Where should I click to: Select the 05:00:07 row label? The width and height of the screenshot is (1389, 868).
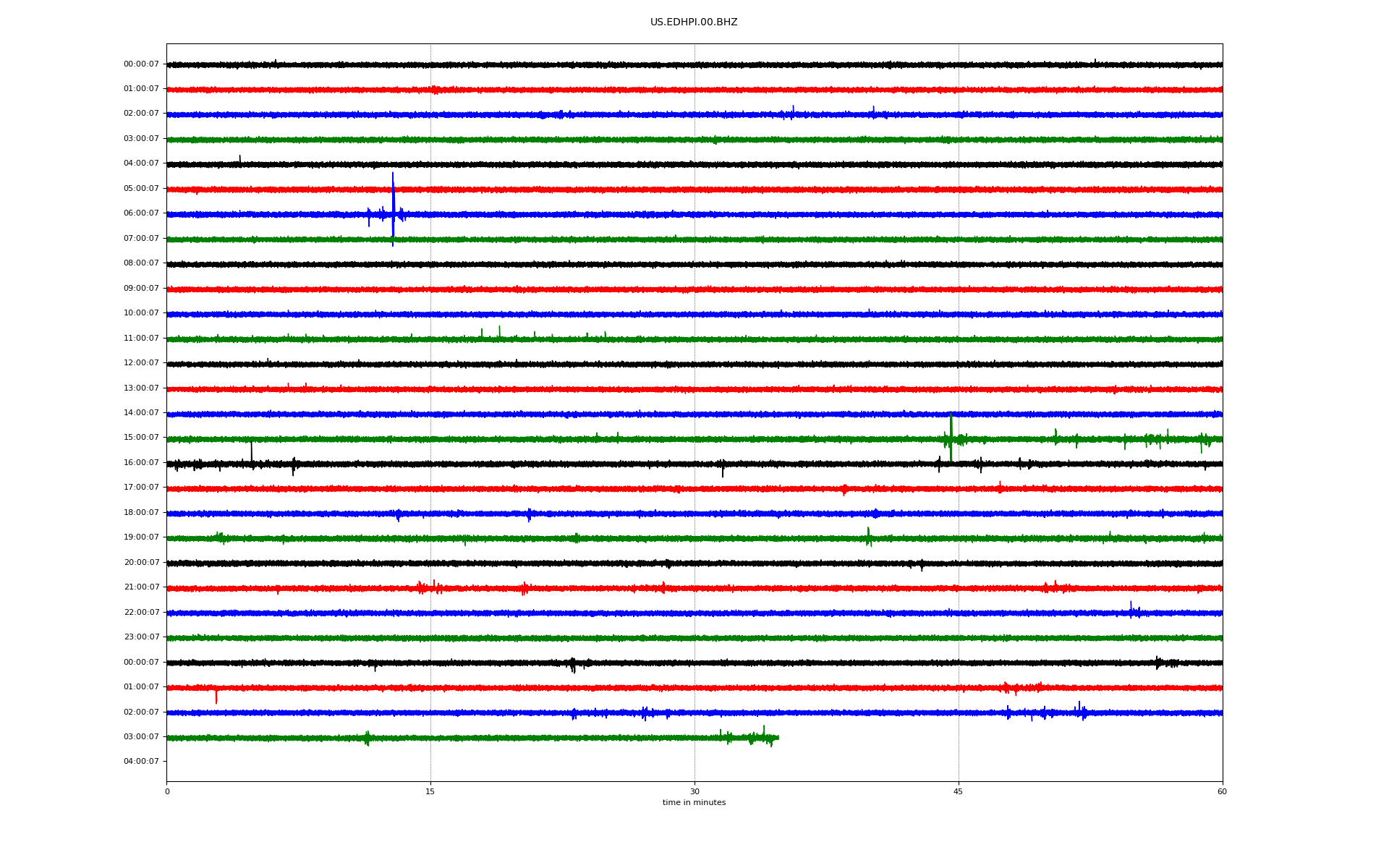pyautogui.click(x=141, y=189)
